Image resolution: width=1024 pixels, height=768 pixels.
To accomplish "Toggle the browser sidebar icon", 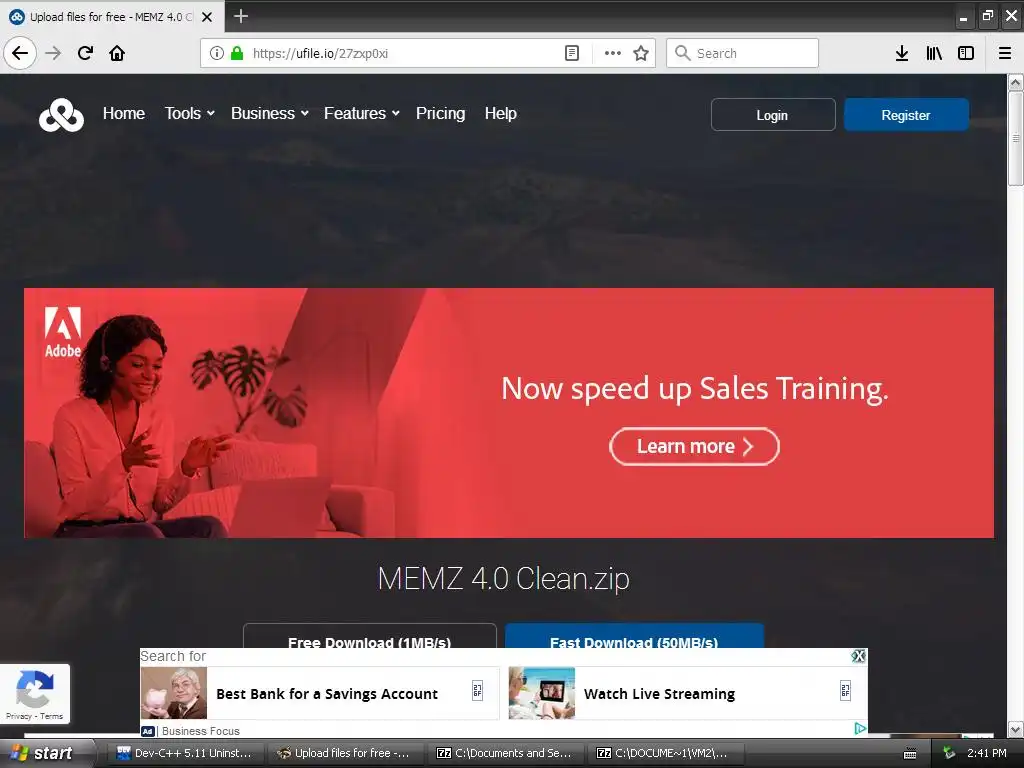I will coord(966,53).
